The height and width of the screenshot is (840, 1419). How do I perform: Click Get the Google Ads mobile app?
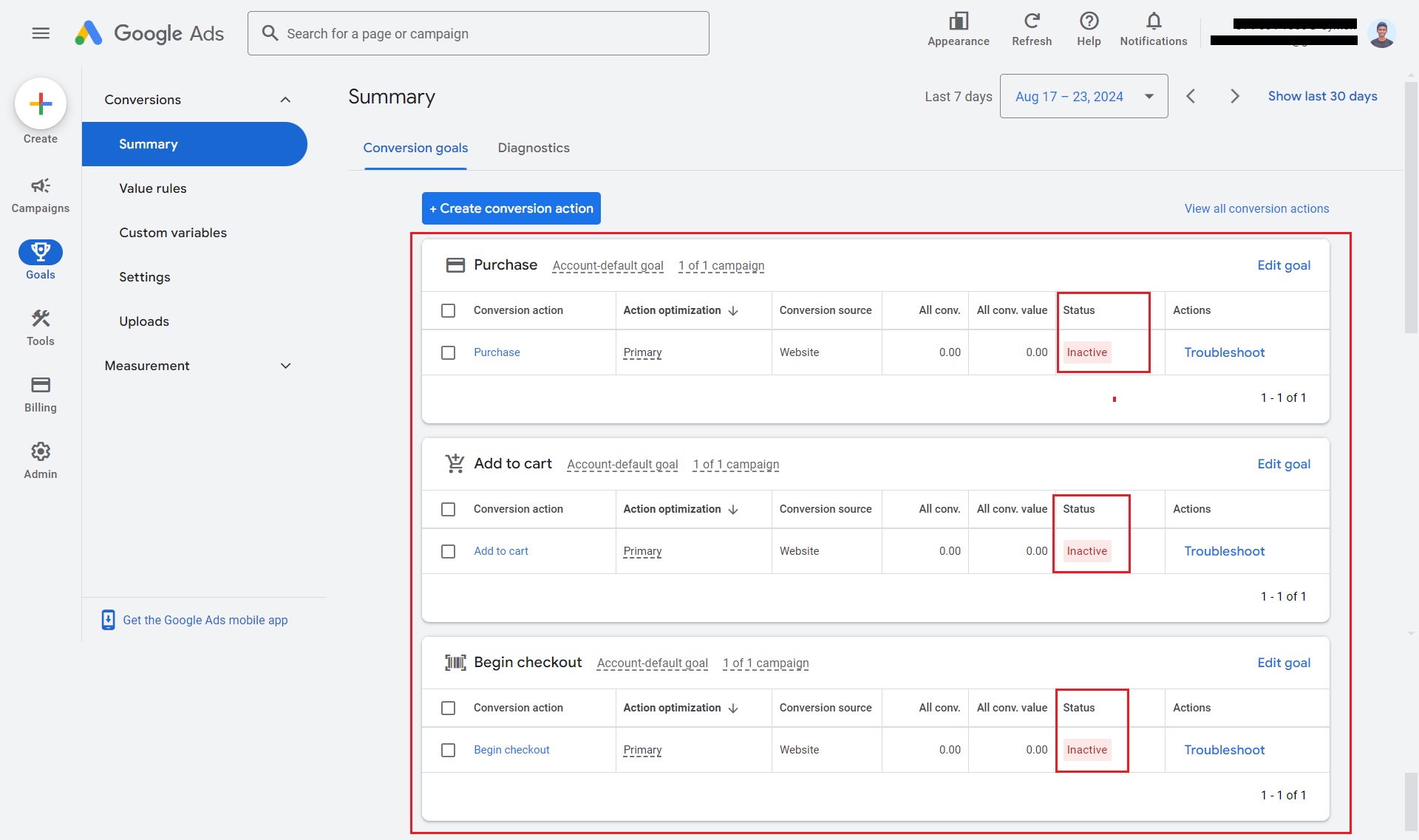click(x=205, y=620)
